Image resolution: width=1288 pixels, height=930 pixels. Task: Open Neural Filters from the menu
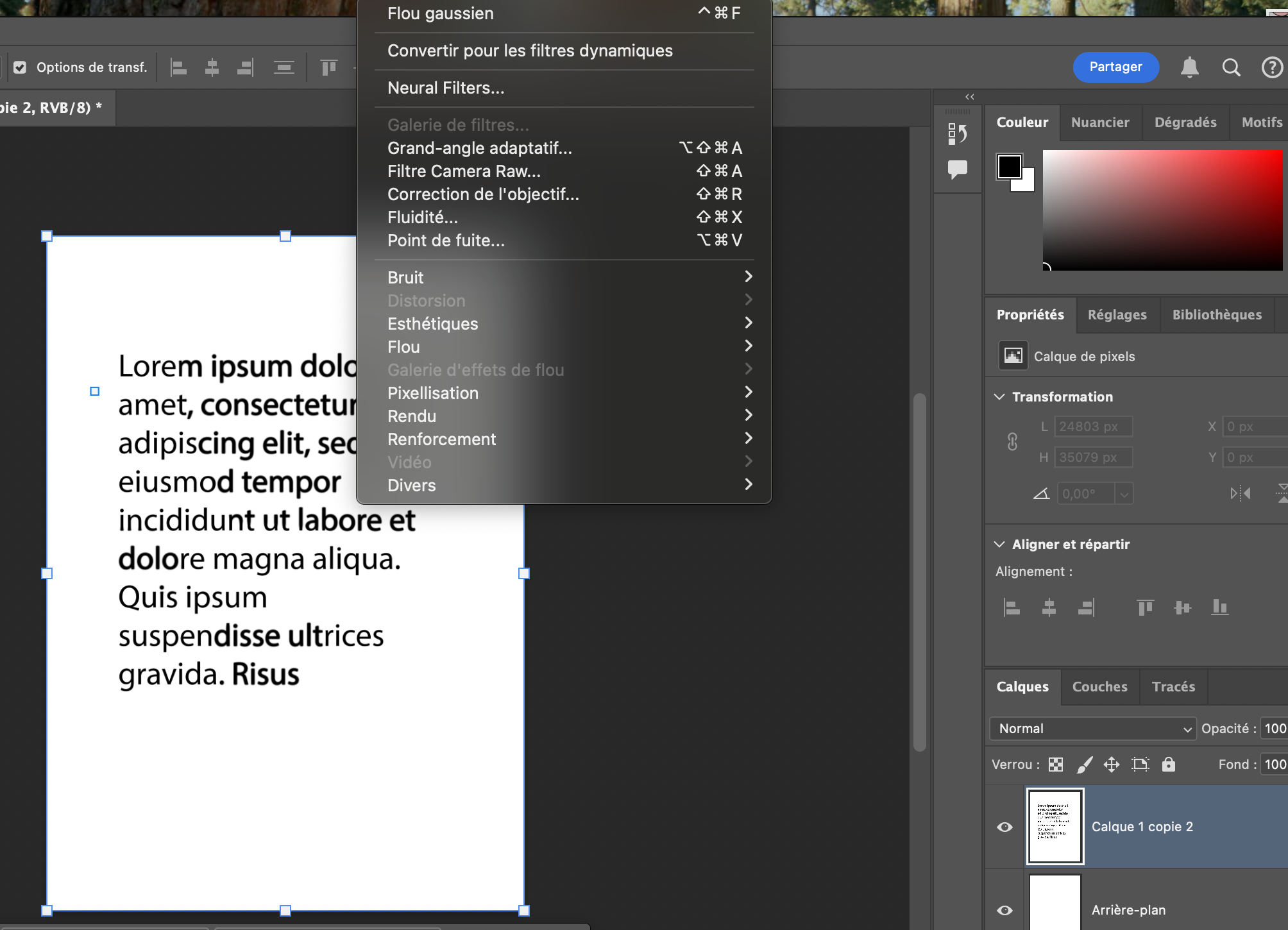[445, 88]
